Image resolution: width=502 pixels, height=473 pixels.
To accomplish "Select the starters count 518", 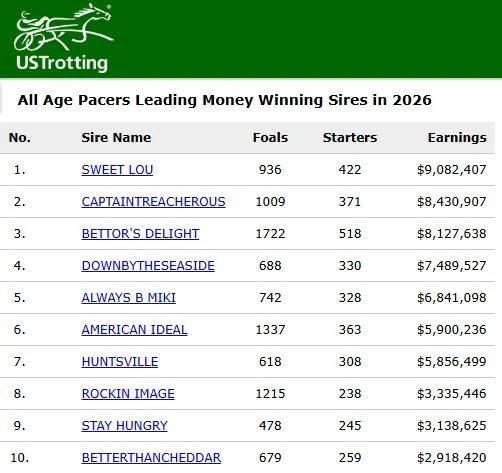I will point(350,234).
